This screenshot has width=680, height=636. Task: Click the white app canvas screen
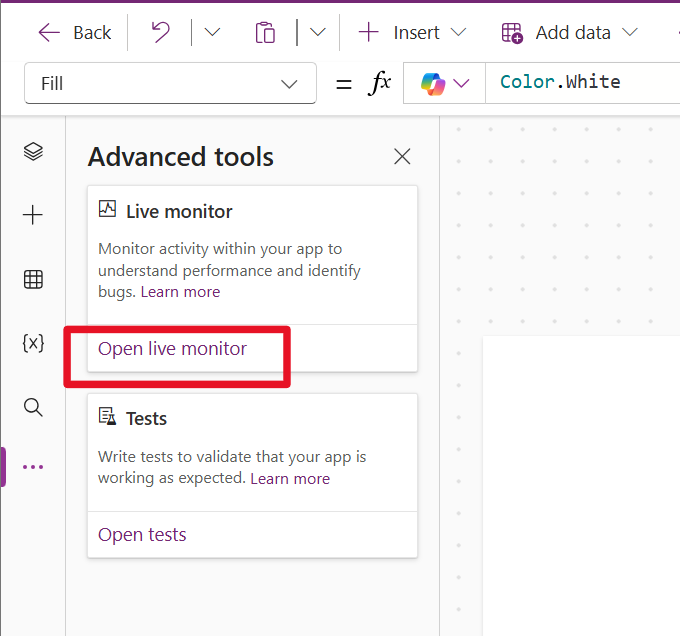[581, 486]
